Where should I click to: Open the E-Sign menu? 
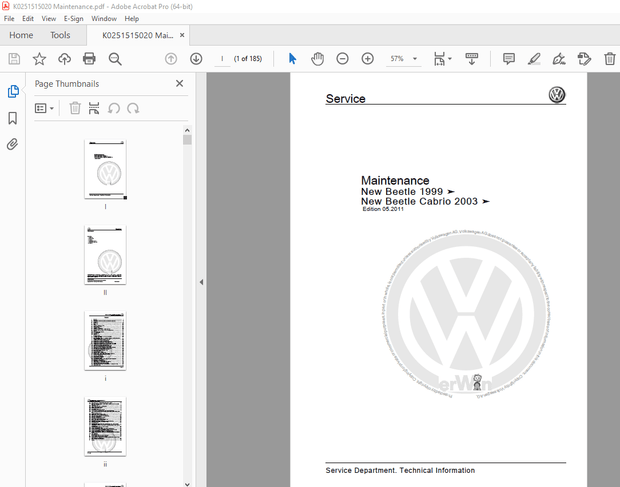[74, 19]
